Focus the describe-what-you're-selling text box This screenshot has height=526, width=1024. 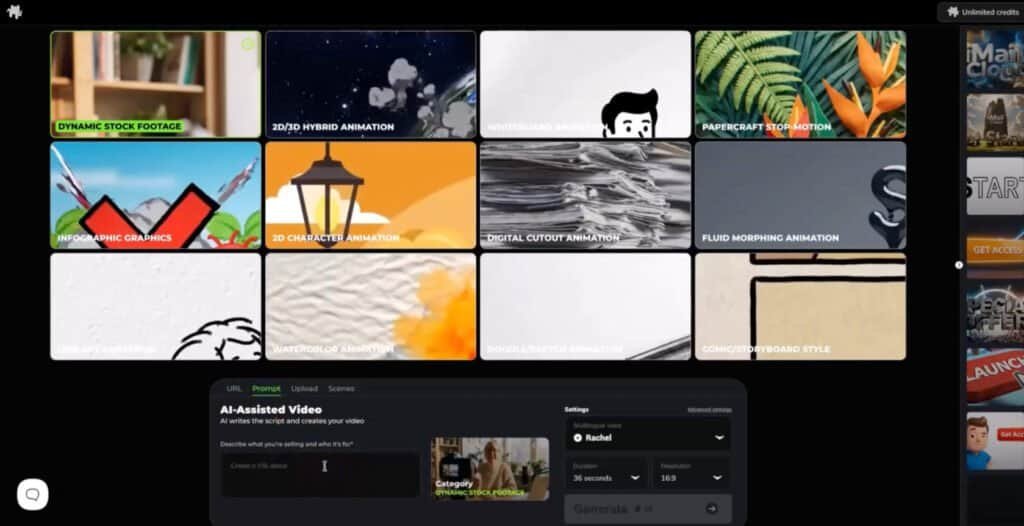[320, 475]
